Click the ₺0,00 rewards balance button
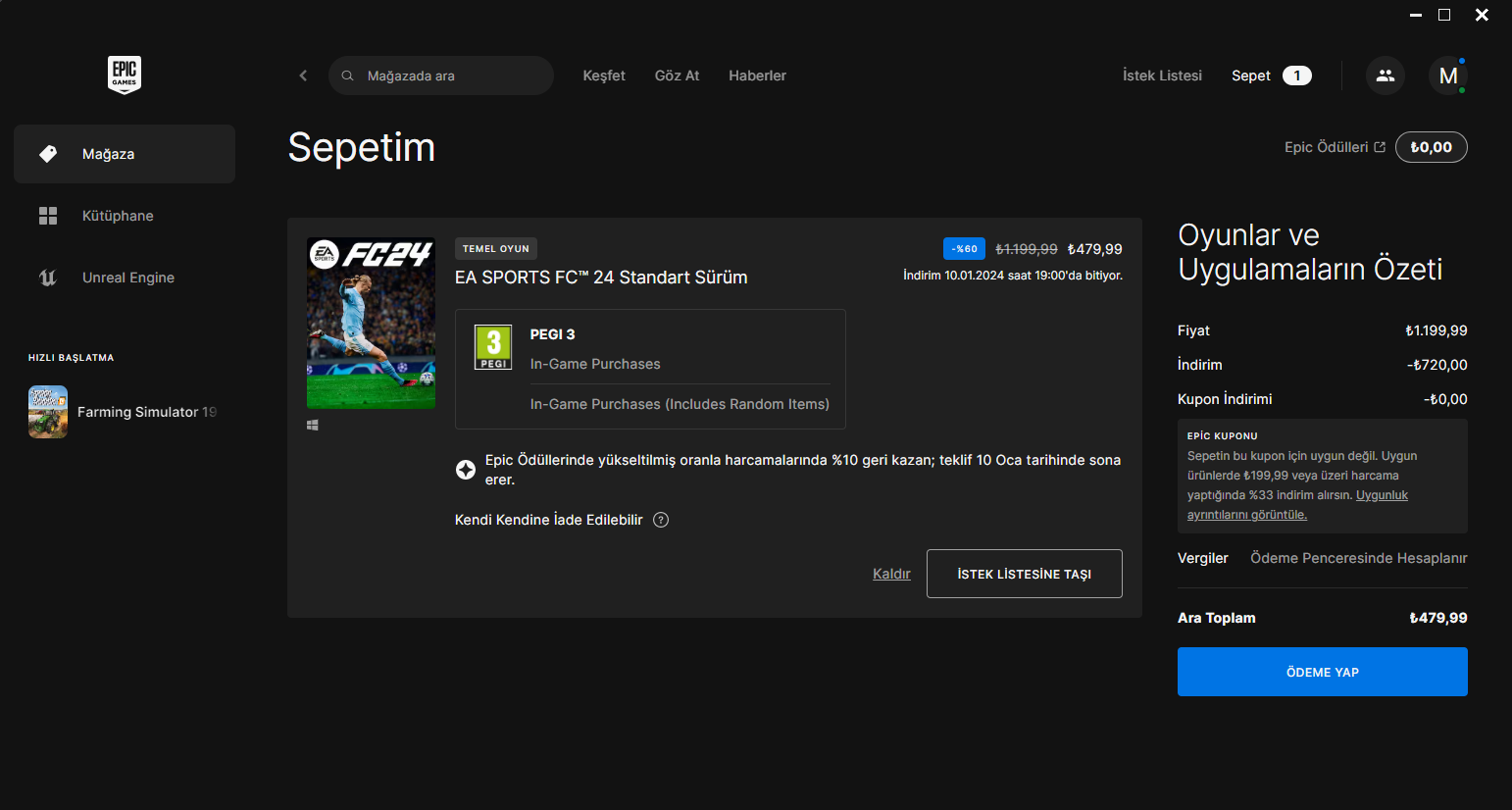The width and height of the screenshot is (1512, 810). tap(1432, 147)
